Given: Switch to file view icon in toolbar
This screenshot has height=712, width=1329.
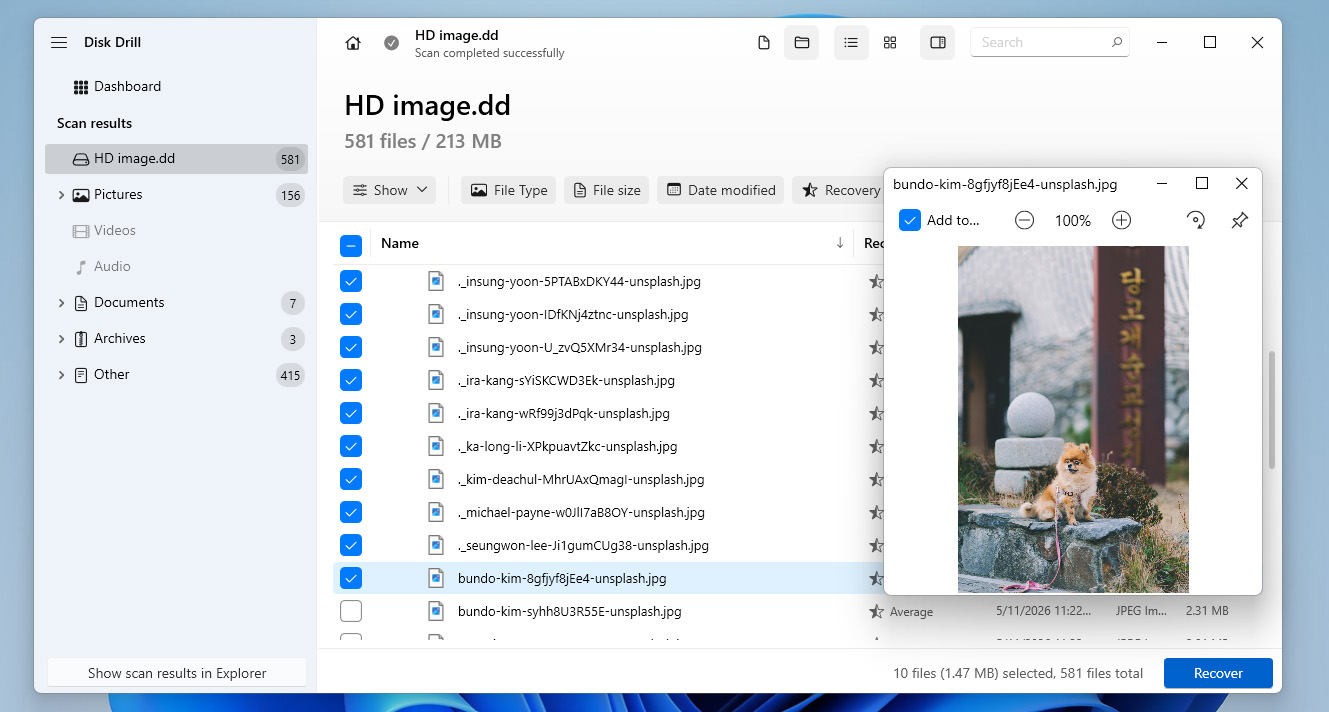Looking at the screenshot, I should (x=764, y=43).
